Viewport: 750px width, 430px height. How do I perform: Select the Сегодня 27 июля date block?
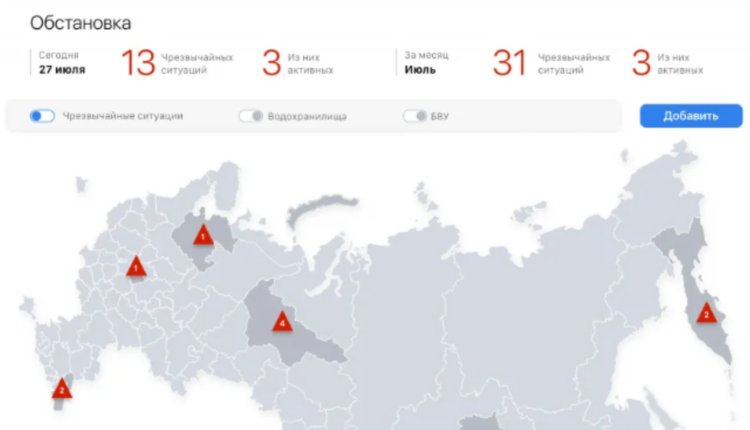[x=63, y=64]
